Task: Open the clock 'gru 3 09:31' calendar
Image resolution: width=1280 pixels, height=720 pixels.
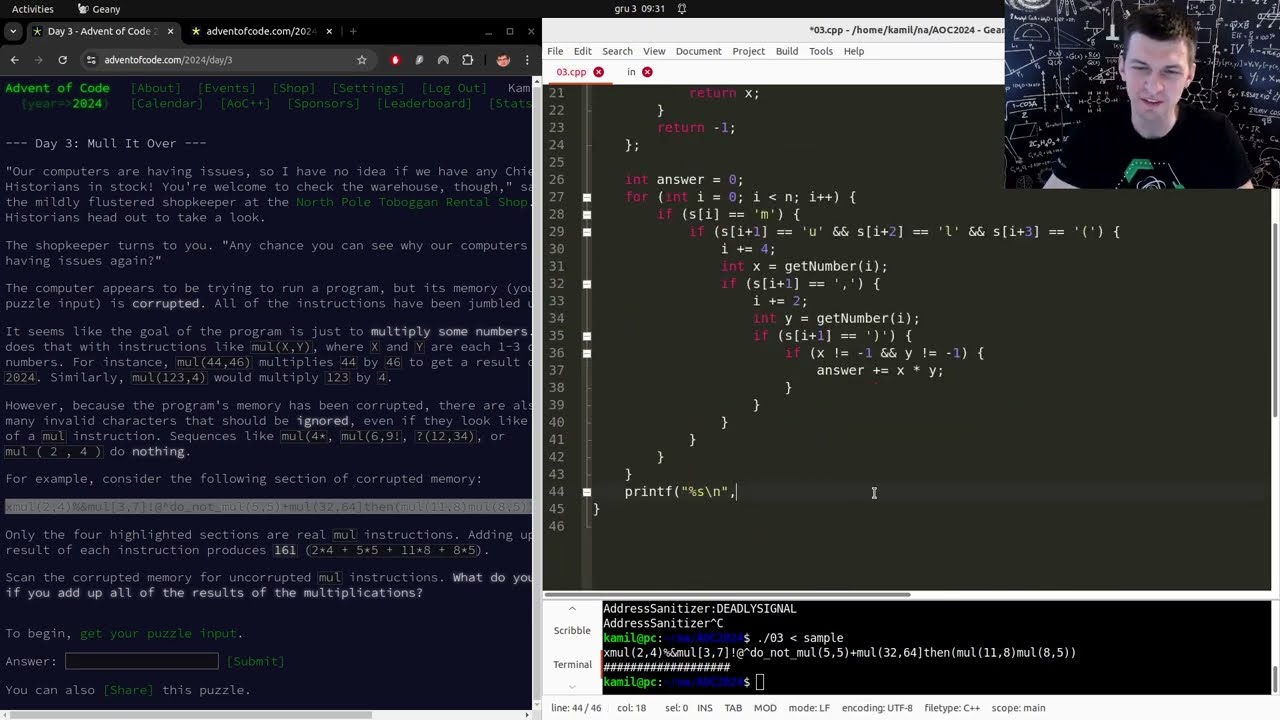Action: click(640, 9)
